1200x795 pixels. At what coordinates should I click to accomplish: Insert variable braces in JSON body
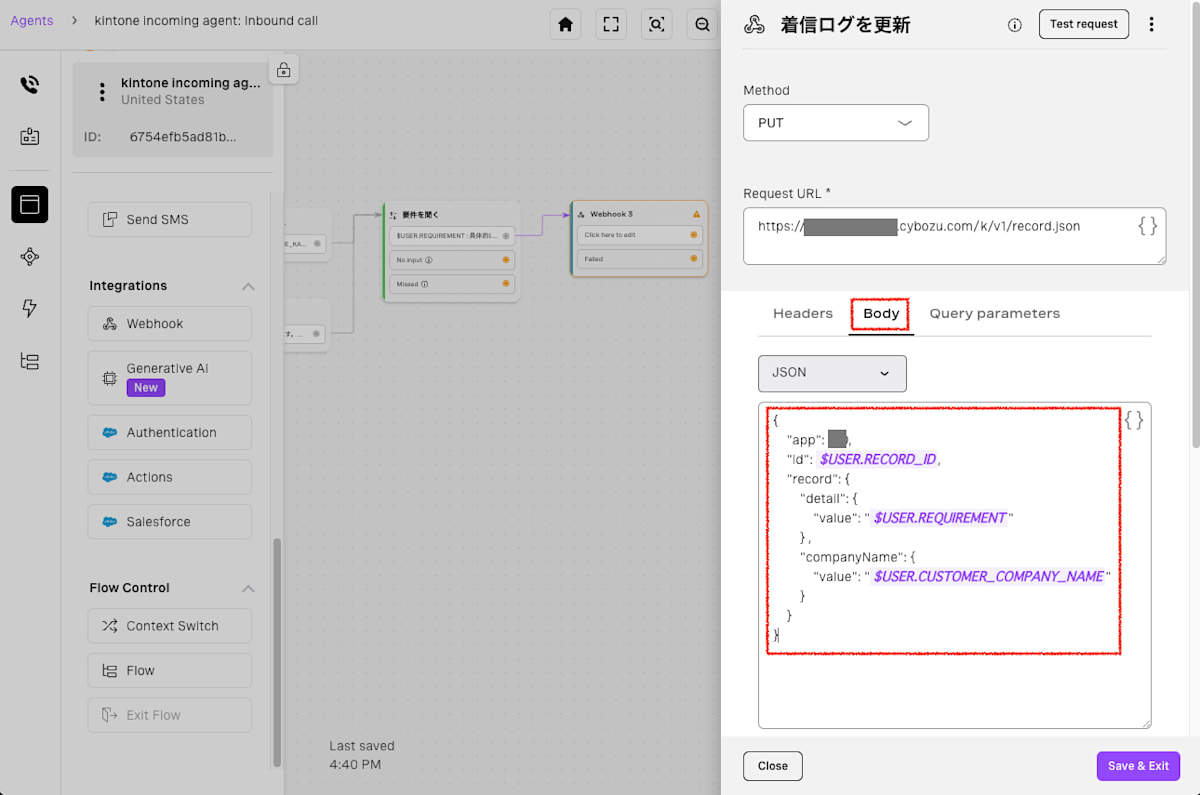pos(1134,420)
